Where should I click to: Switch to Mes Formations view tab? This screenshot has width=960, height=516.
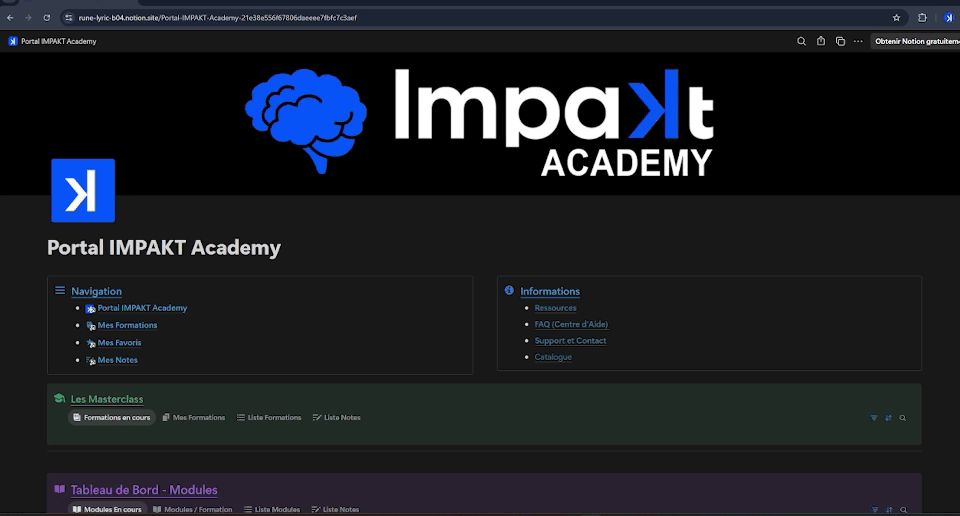pos(194,417)
